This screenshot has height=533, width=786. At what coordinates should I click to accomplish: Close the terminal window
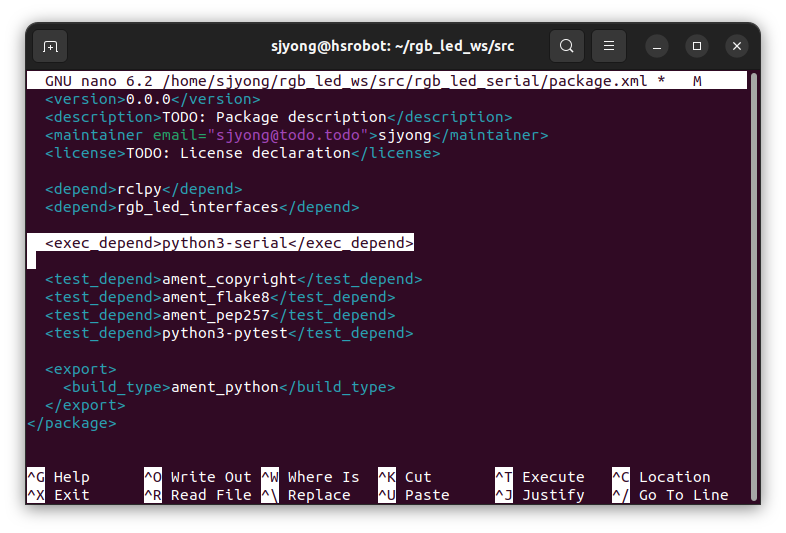(x=737, y=47)
